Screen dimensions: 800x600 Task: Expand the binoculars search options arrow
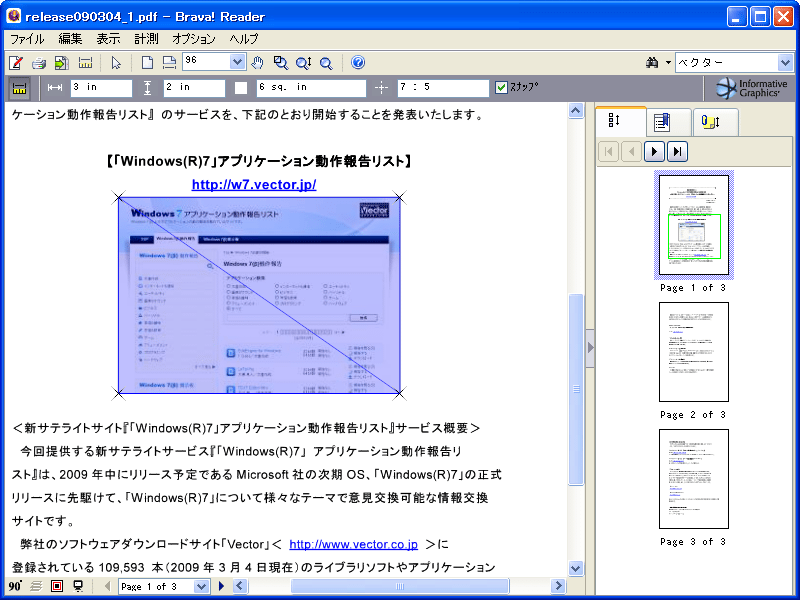[x=668, y=63]
